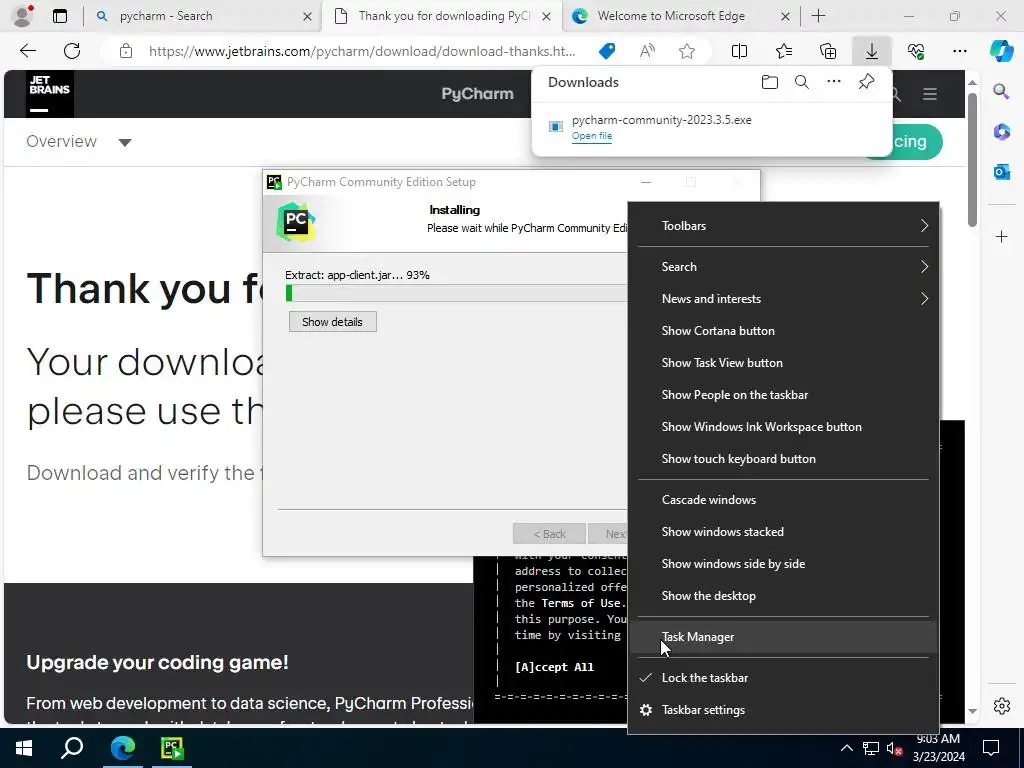Viewport: 1024px width, 768px height.
Task: Click Edge icon on the taskbar
Action: pos(122,748)
